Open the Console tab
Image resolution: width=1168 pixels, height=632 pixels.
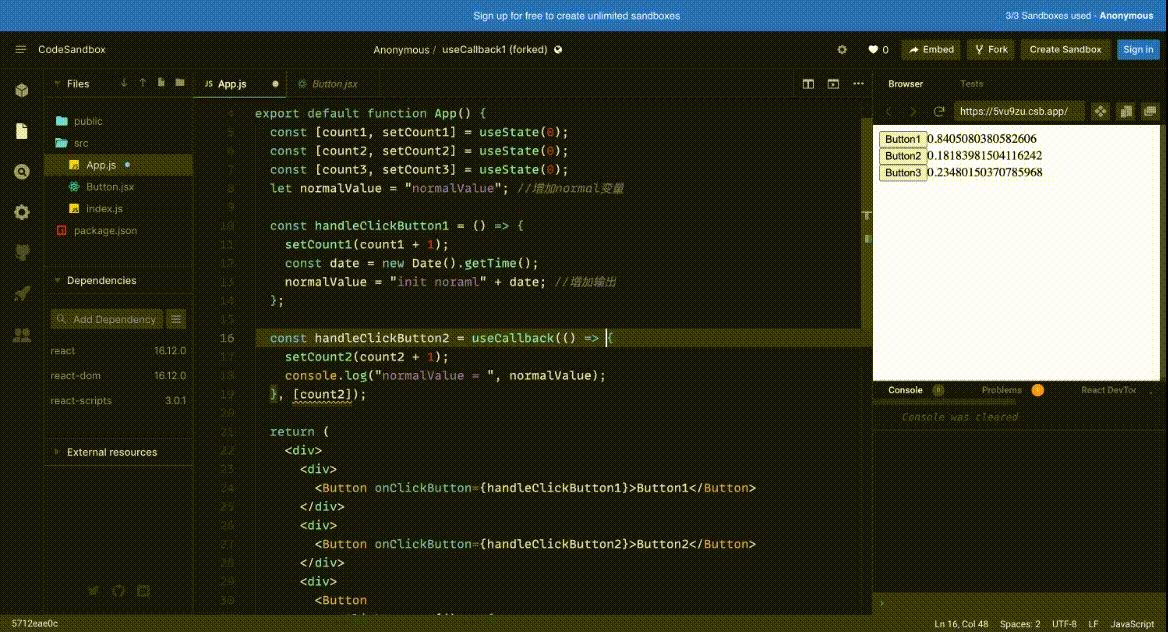tap(905, 390)
